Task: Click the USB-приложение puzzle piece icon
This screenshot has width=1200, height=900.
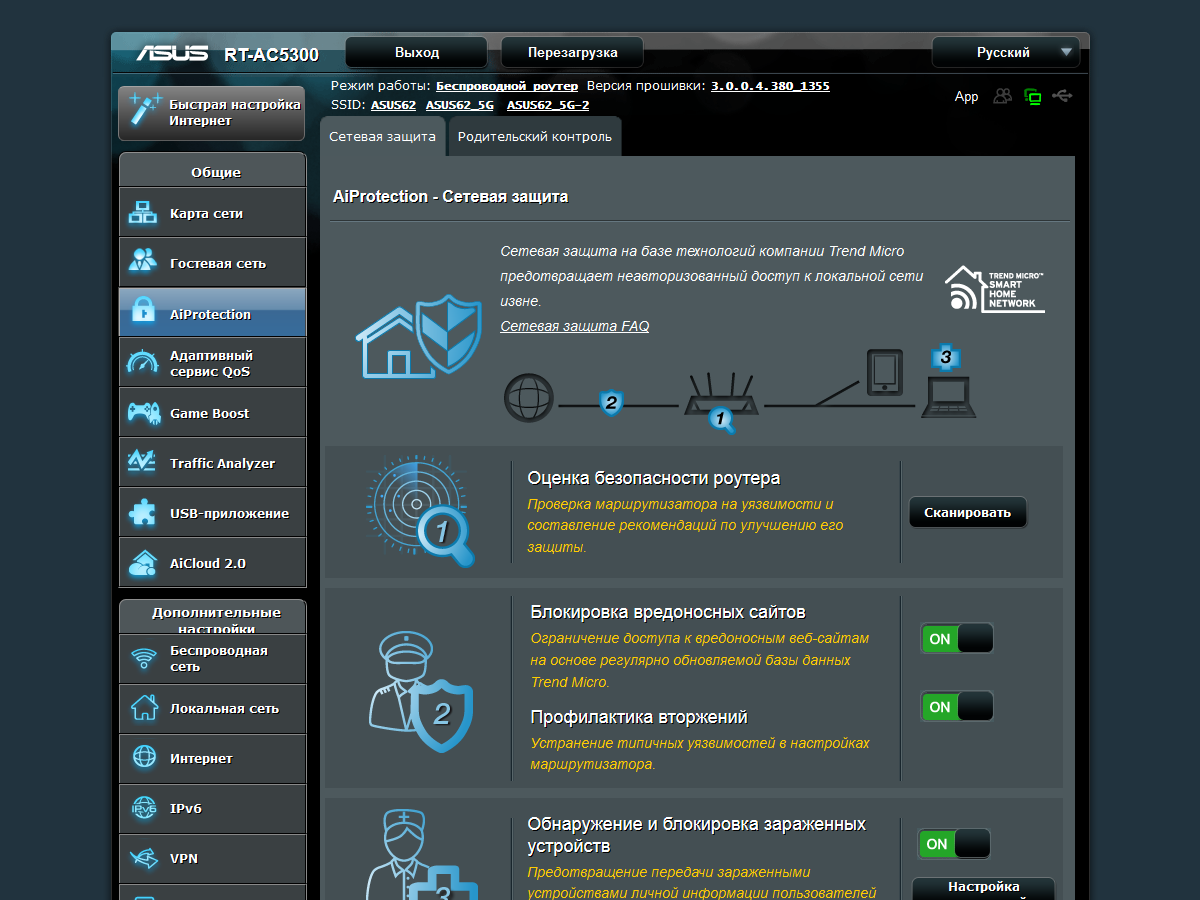Action: click(x=143, y=513)
